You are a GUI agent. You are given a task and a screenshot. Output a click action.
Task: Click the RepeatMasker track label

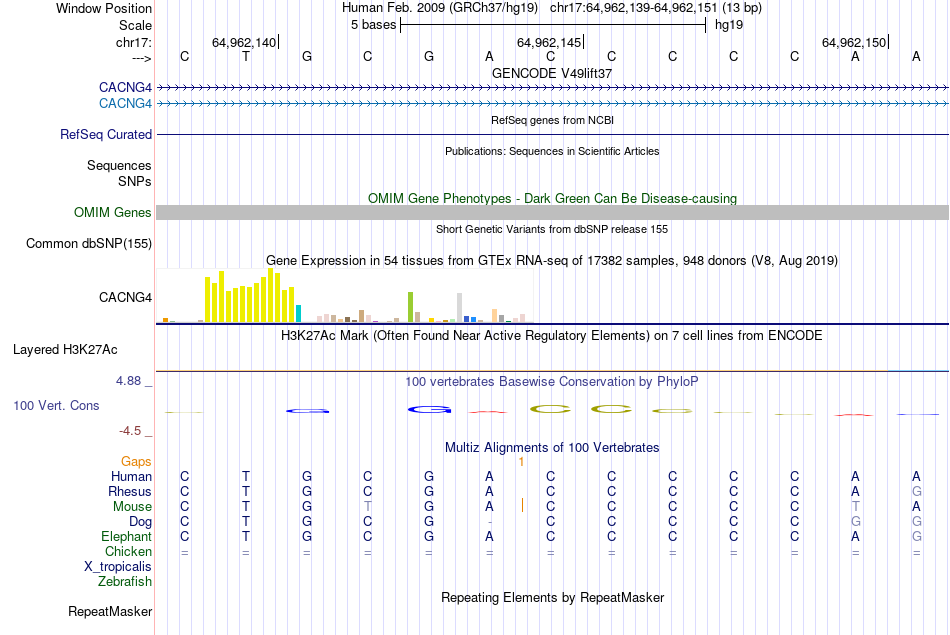click(110, 612)
